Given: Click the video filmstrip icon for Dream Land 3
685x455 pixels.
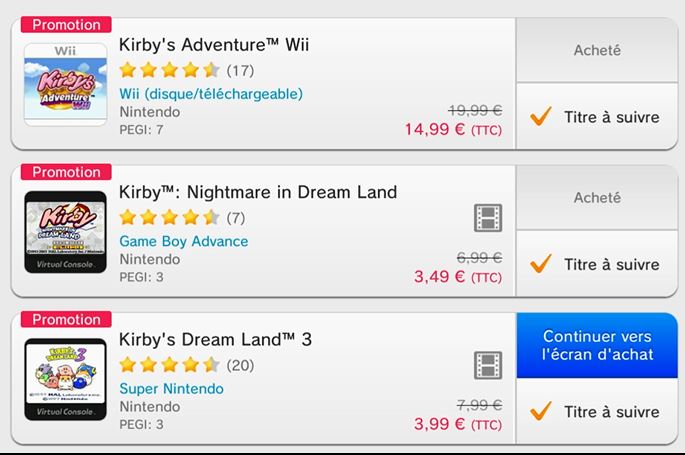Looking at the screenshot, I should click(x=488, y=365).
